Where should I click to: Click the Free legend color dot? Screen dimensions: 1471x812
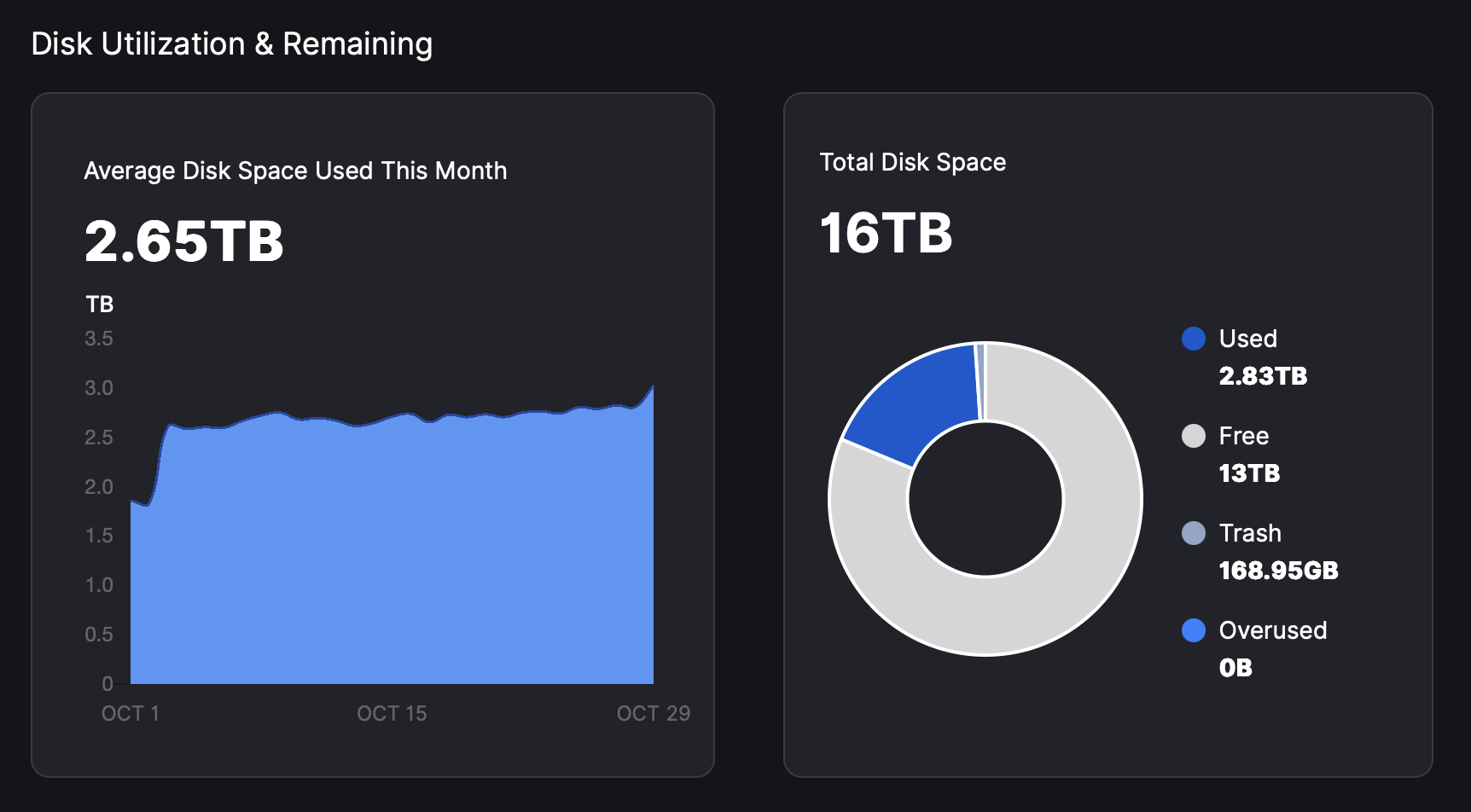point(1193,436)
